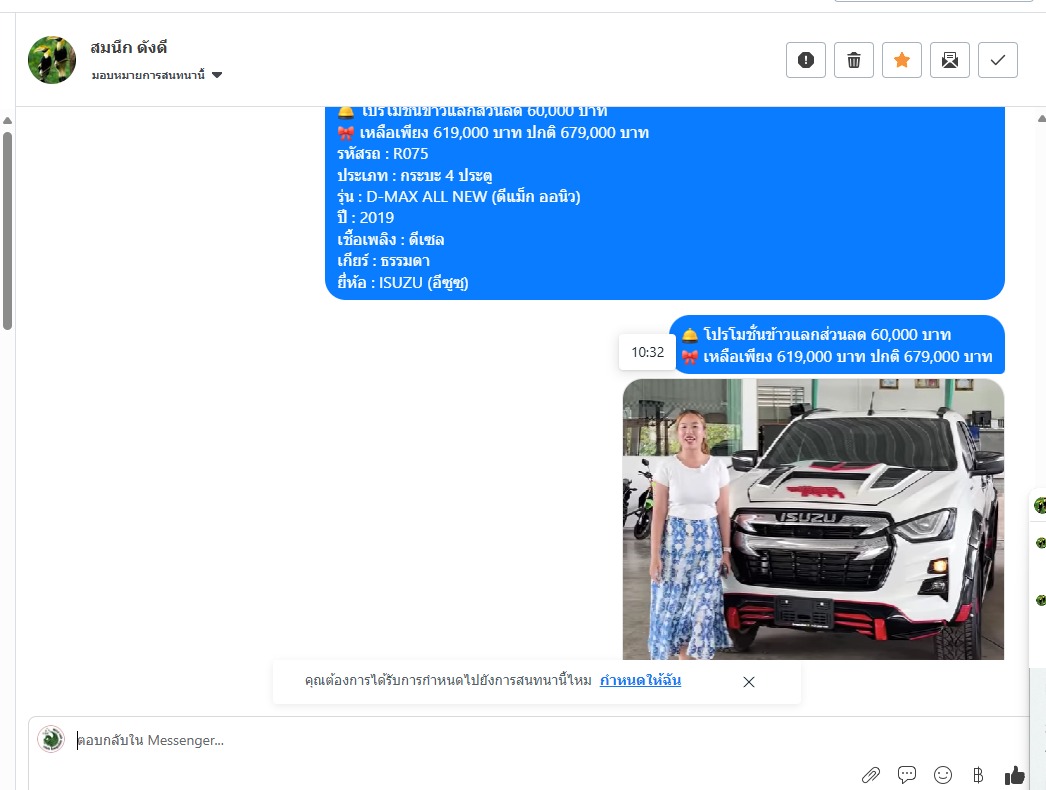Click the ประเภท : กระบะ 4 ประตู line
1046x790 pixels.
[415, 175]
